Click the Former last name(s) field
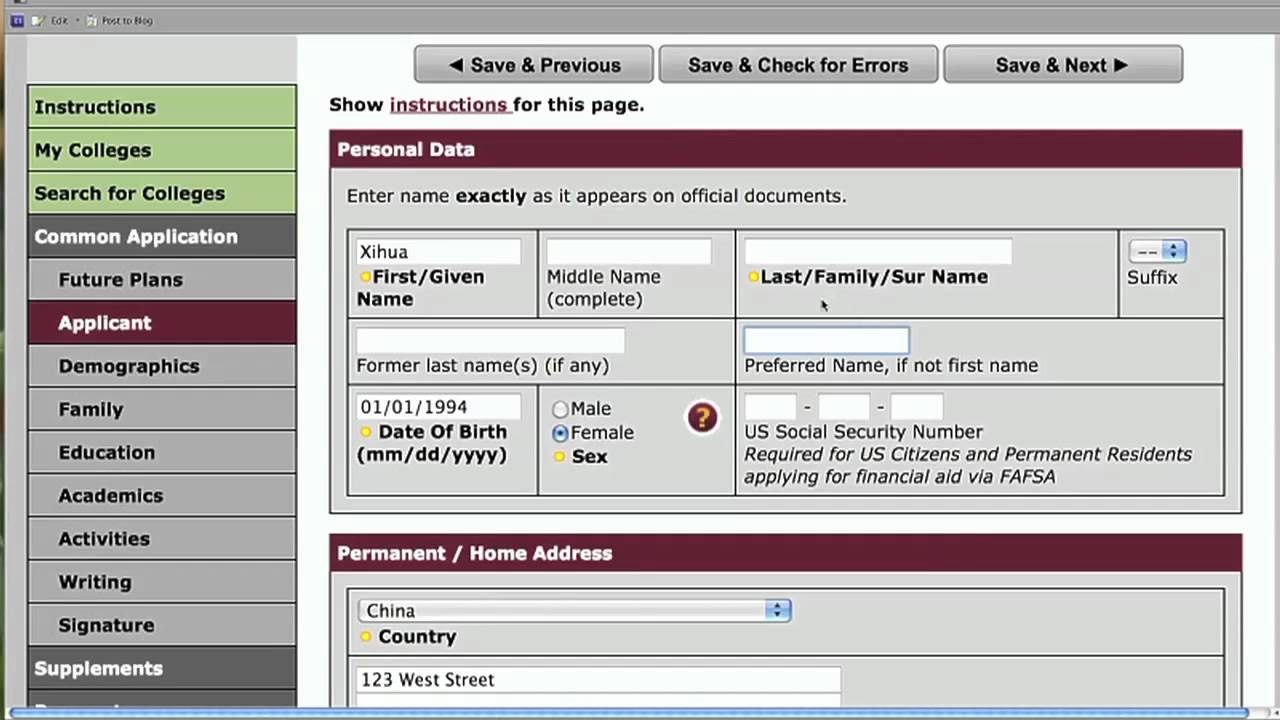1280x720 pixels. pyautogui.click(x=490, y=341)
